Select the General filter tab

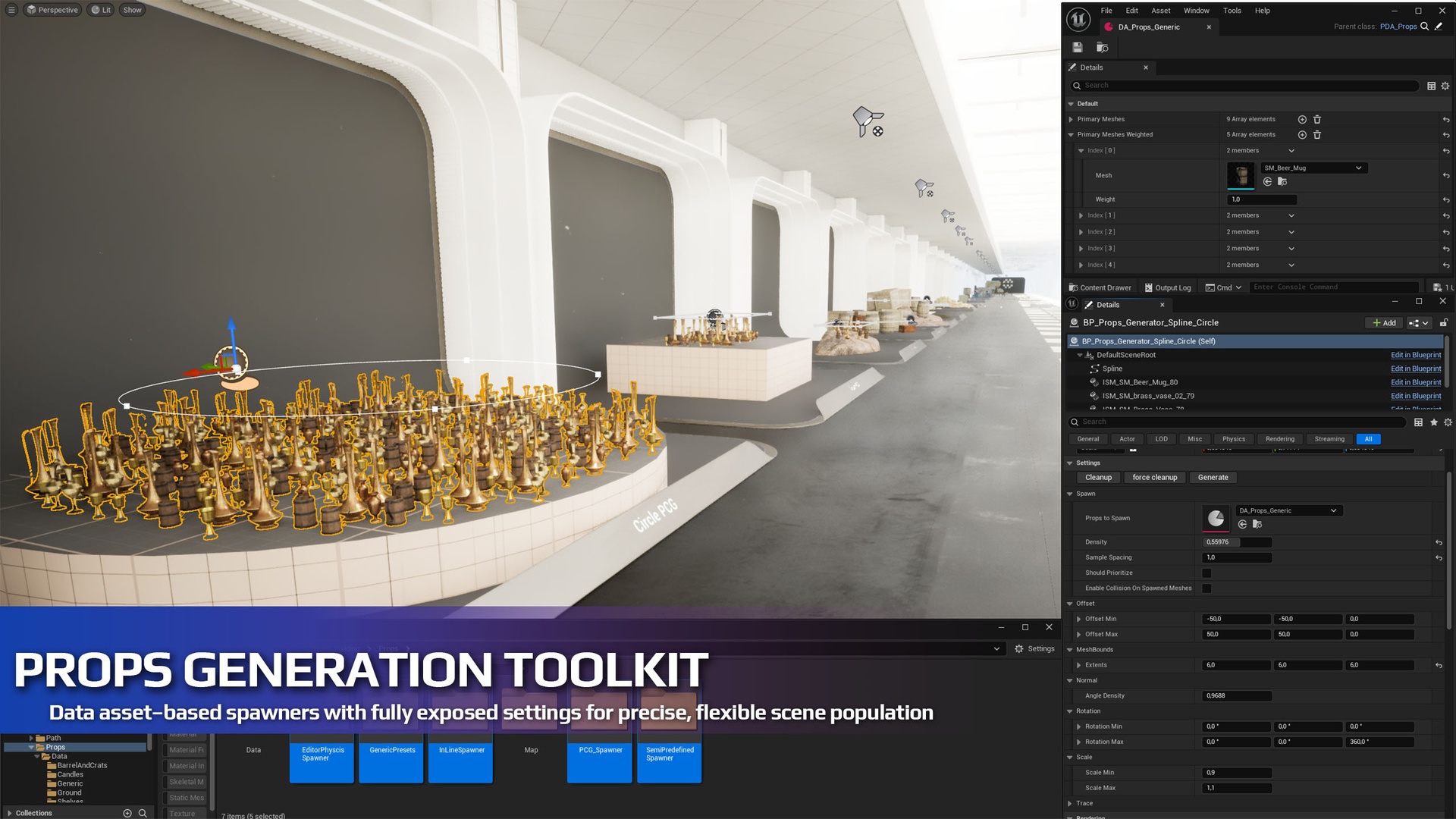tap(1088, 439)
